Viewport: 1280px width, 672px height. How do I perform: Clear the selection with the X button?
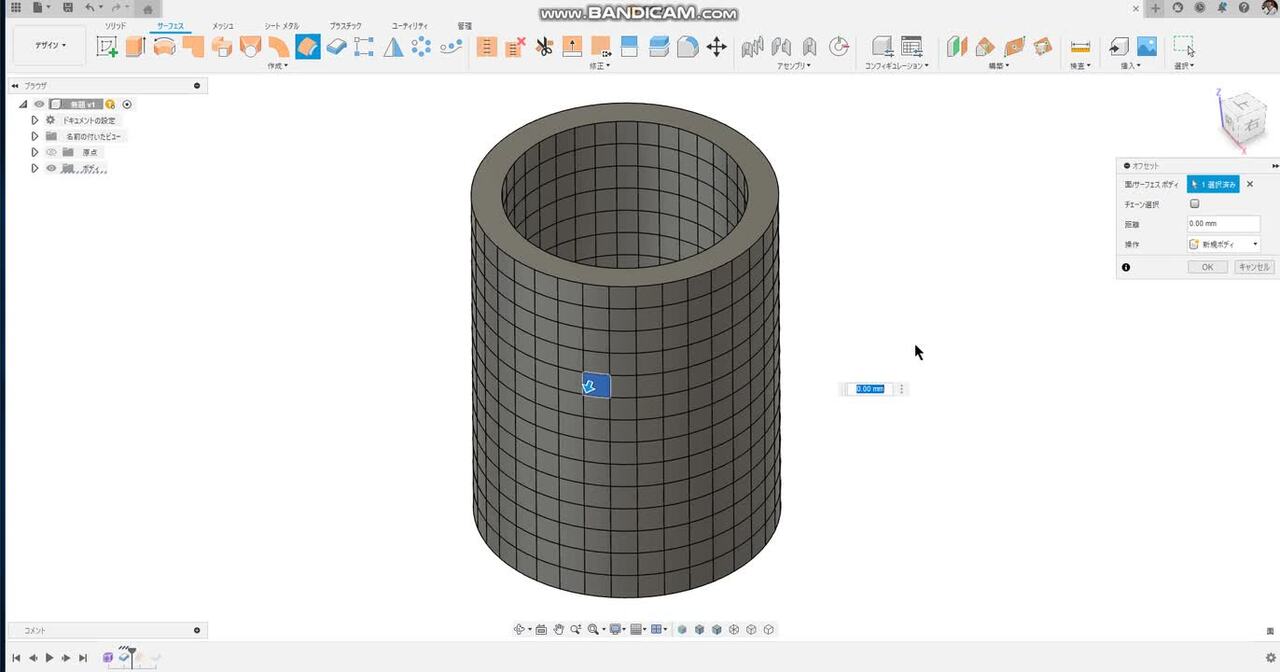point(1250,184)
